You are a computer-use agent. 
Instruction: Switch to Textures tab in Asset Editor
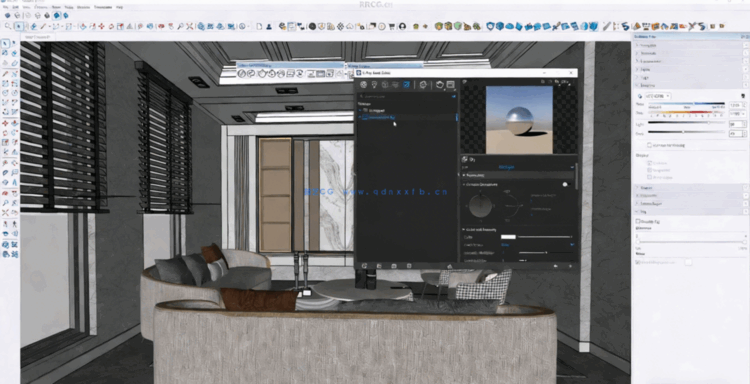(406, 85)
